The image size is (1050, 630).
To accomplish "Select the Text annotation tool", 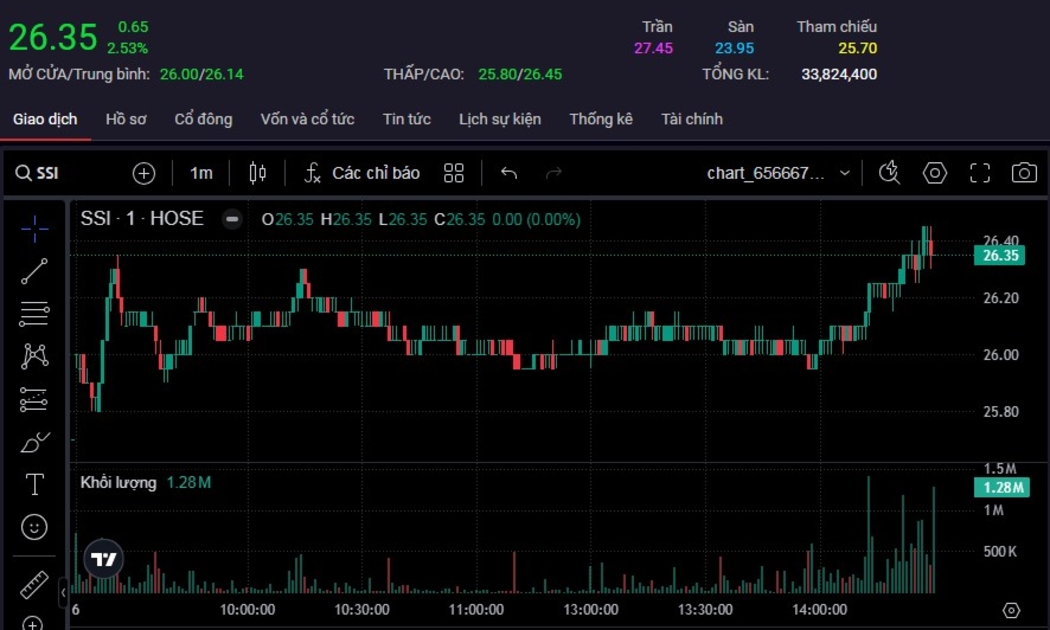I will click(x=34, y=485).
